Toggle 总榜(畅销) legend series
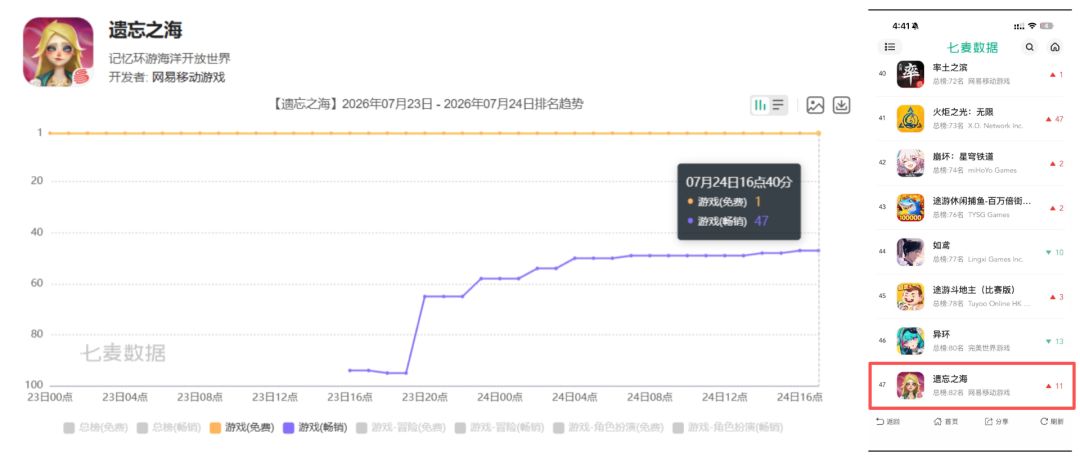 169,427
